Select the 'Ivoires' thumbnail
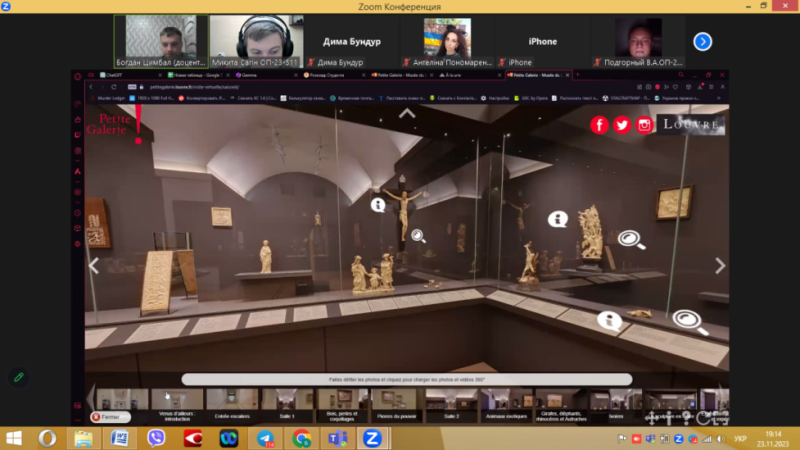Image resolution: width=800 pixels, height=450 pixels. (616, 405)
